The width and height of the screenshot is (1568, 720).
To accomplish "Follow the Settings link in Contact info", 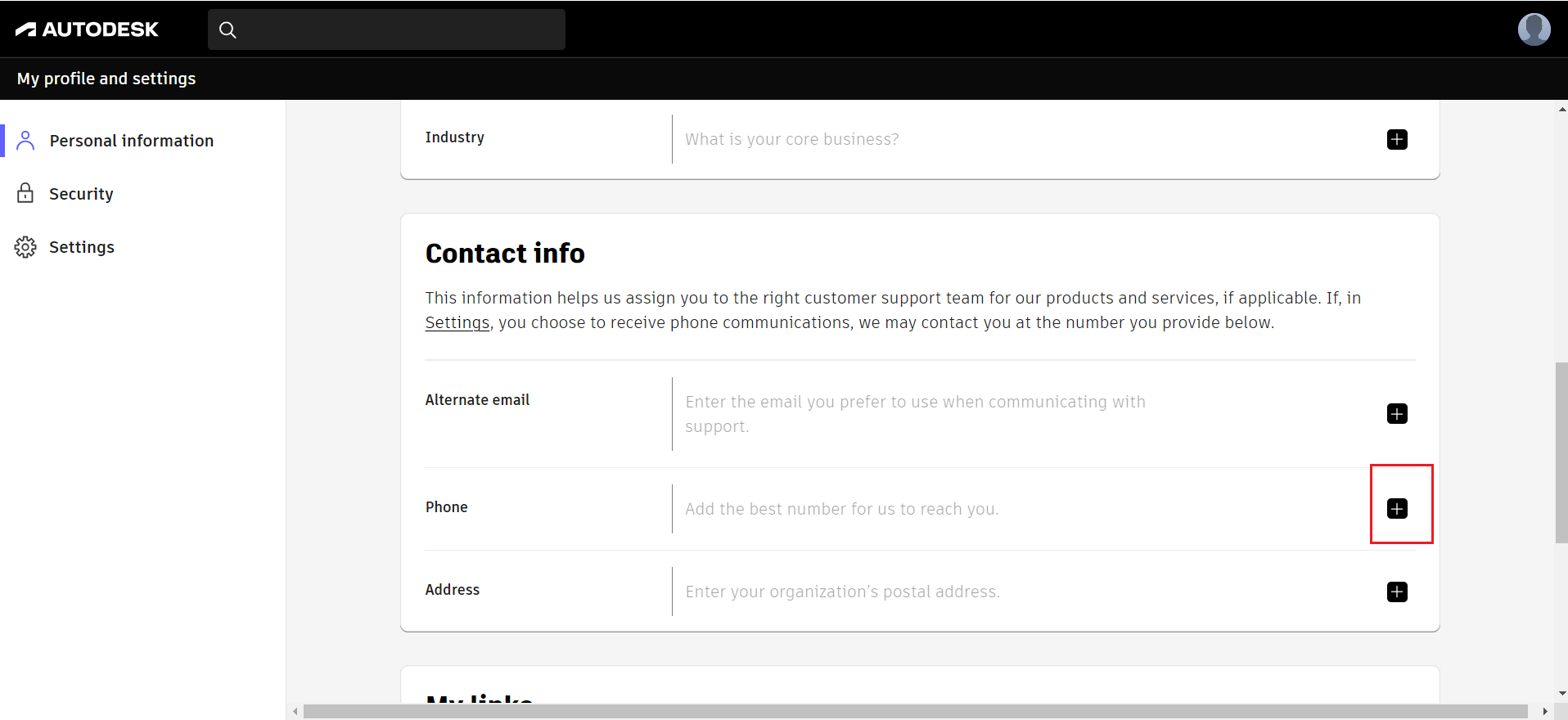I will pos(457,323).
